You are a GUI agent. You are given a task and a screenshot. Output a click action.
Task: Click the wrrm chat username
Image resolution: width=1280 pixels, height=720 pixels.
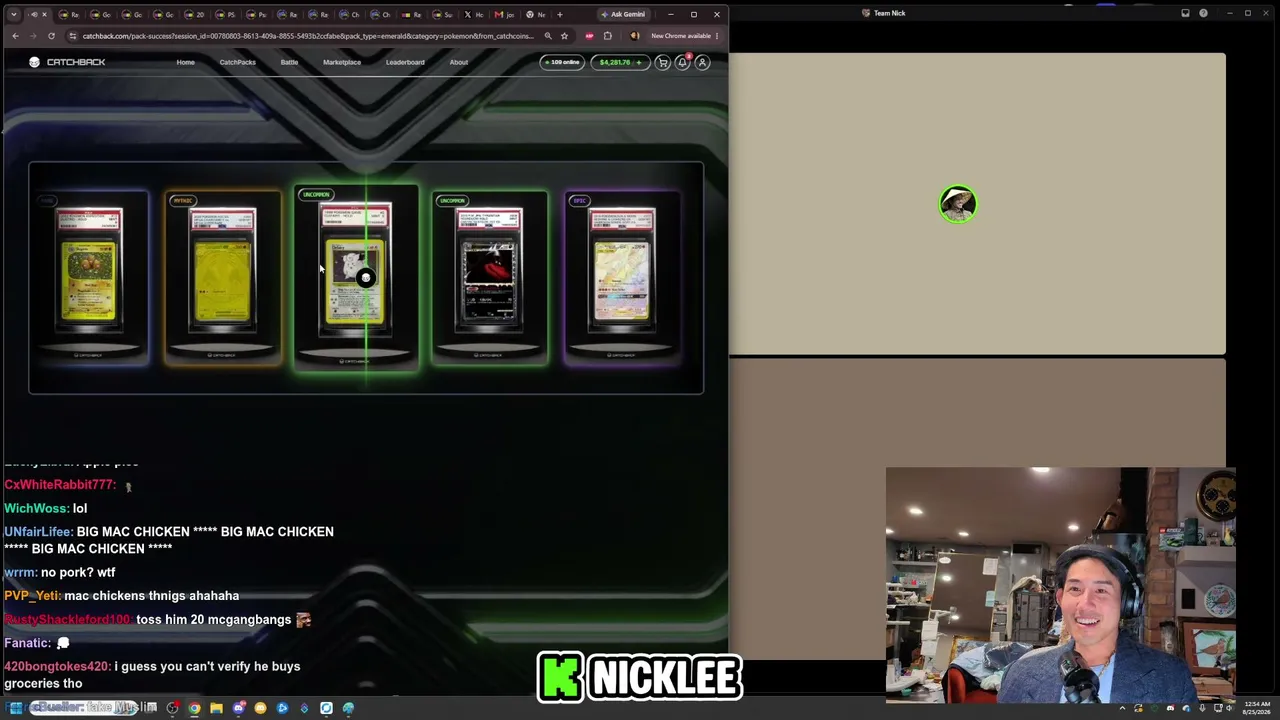[x=20, y=572]
